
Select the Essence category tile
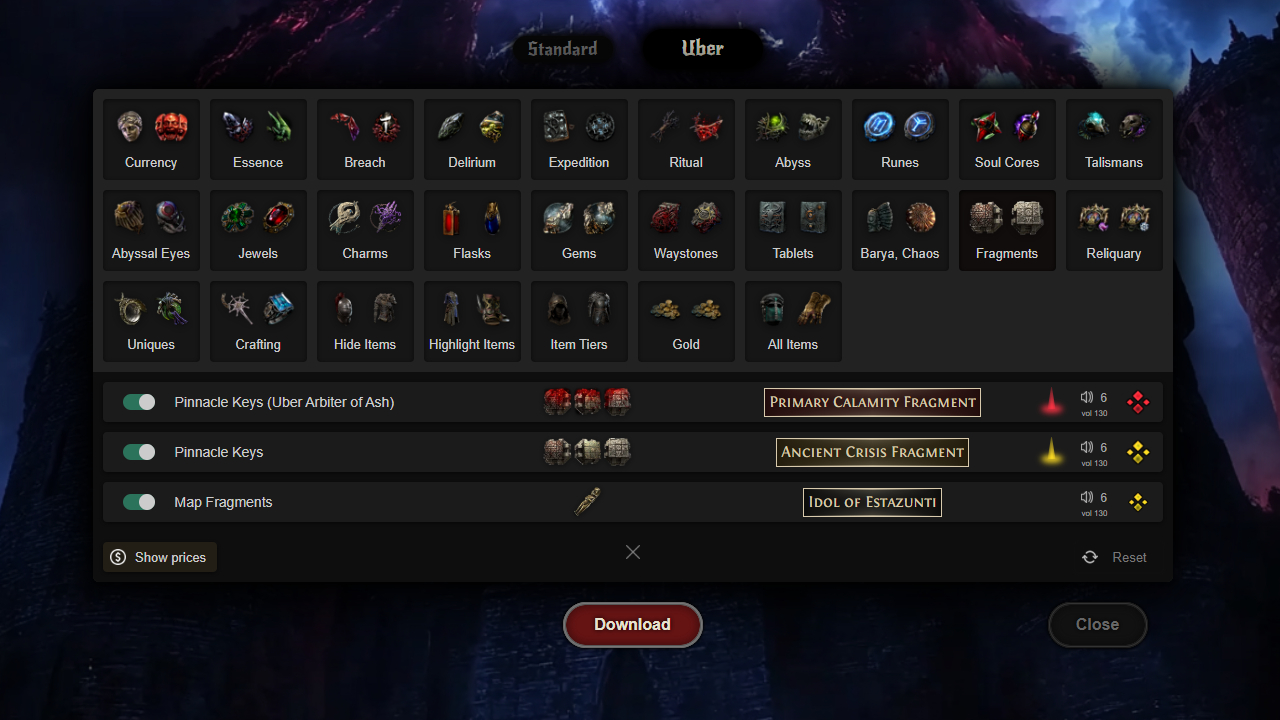coord(258,139)
